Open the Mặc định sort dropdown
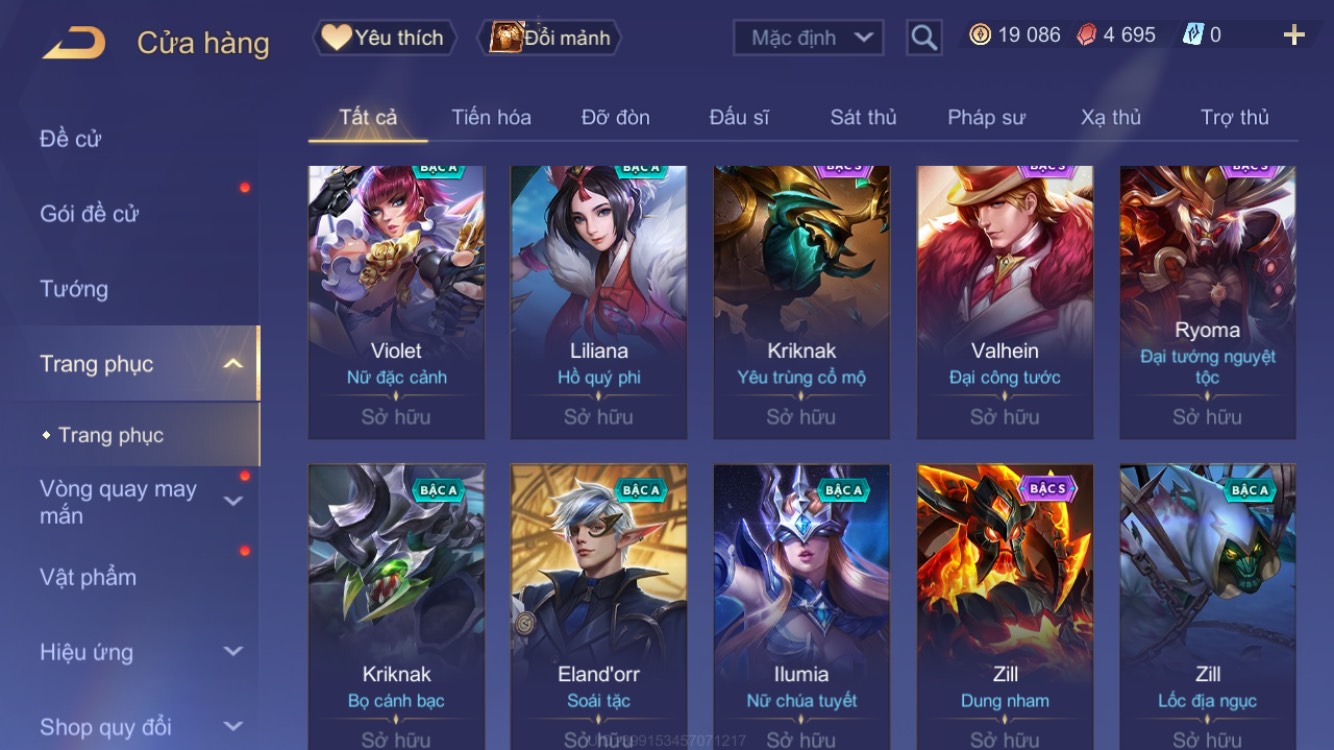This screenshot has width=1334, height=750. pyautogui.click(x=808, y=38)
